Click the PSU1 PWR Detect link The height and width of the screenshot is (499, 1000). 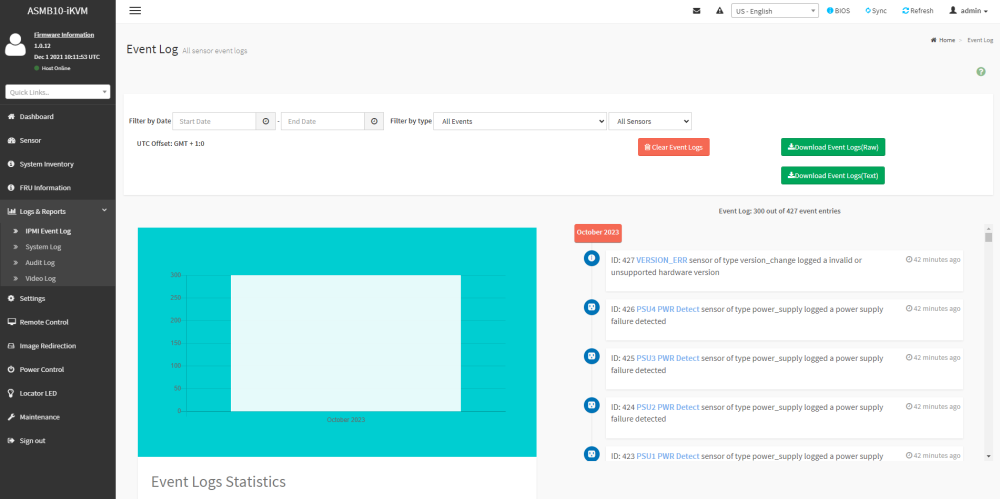click(x=668, y=456)
